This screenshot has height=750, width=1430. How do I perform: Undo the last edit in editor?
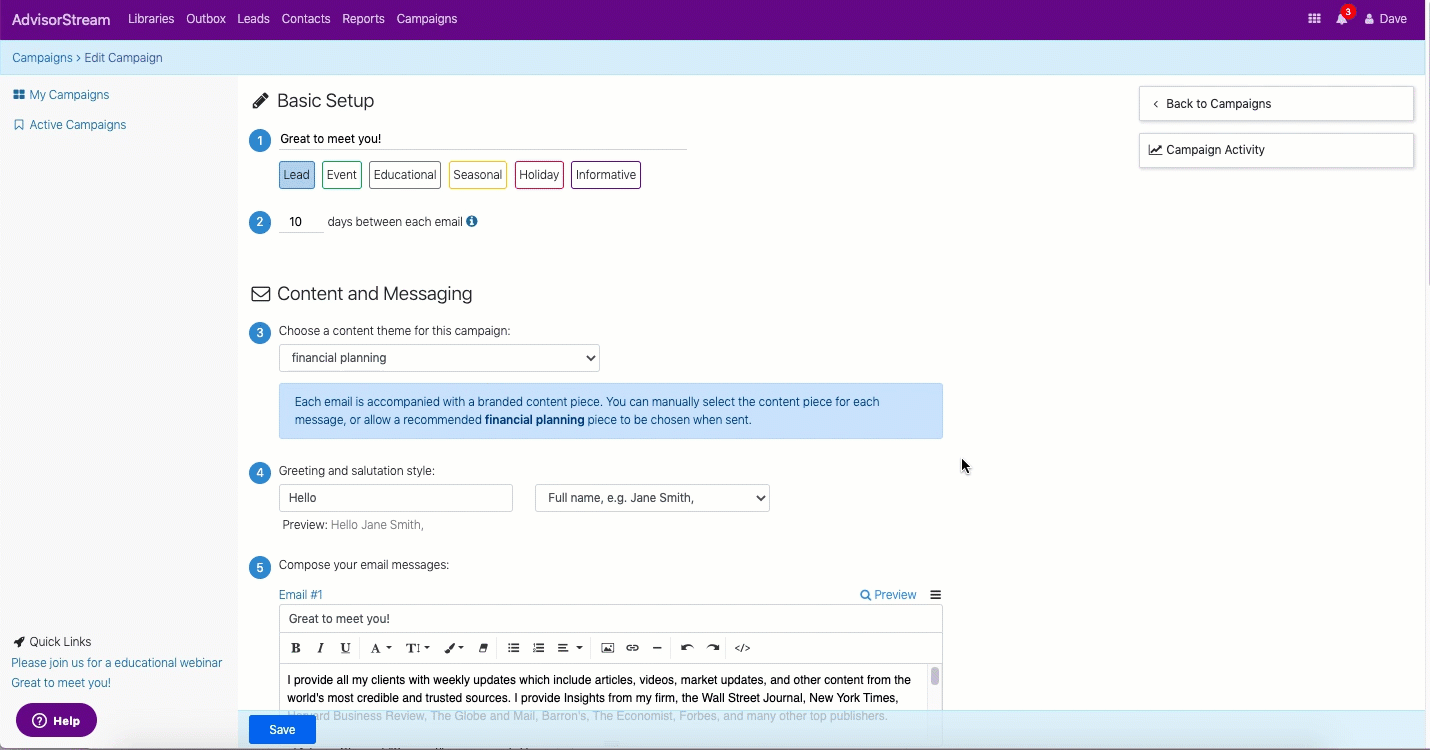[x=687, y=648]
